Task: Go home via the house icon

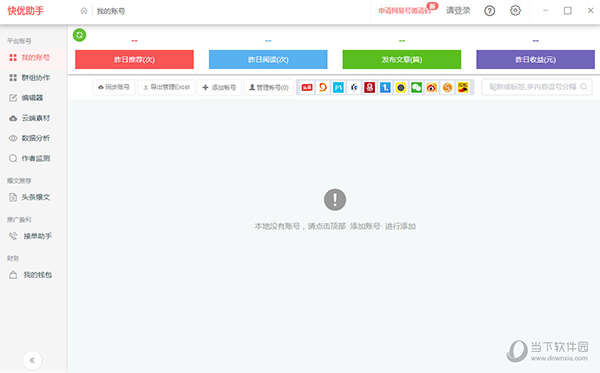Action: [x=84, y=11]
